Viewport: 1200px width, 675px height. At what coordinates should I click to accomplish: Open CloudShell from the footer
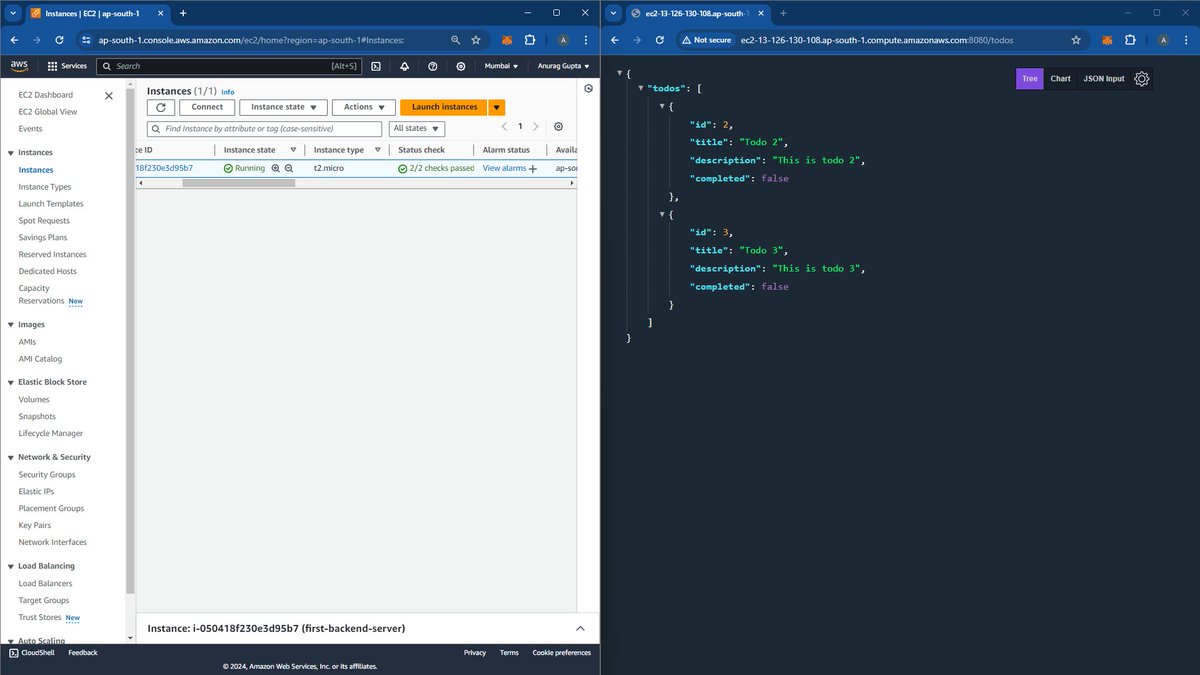(31, 653)
